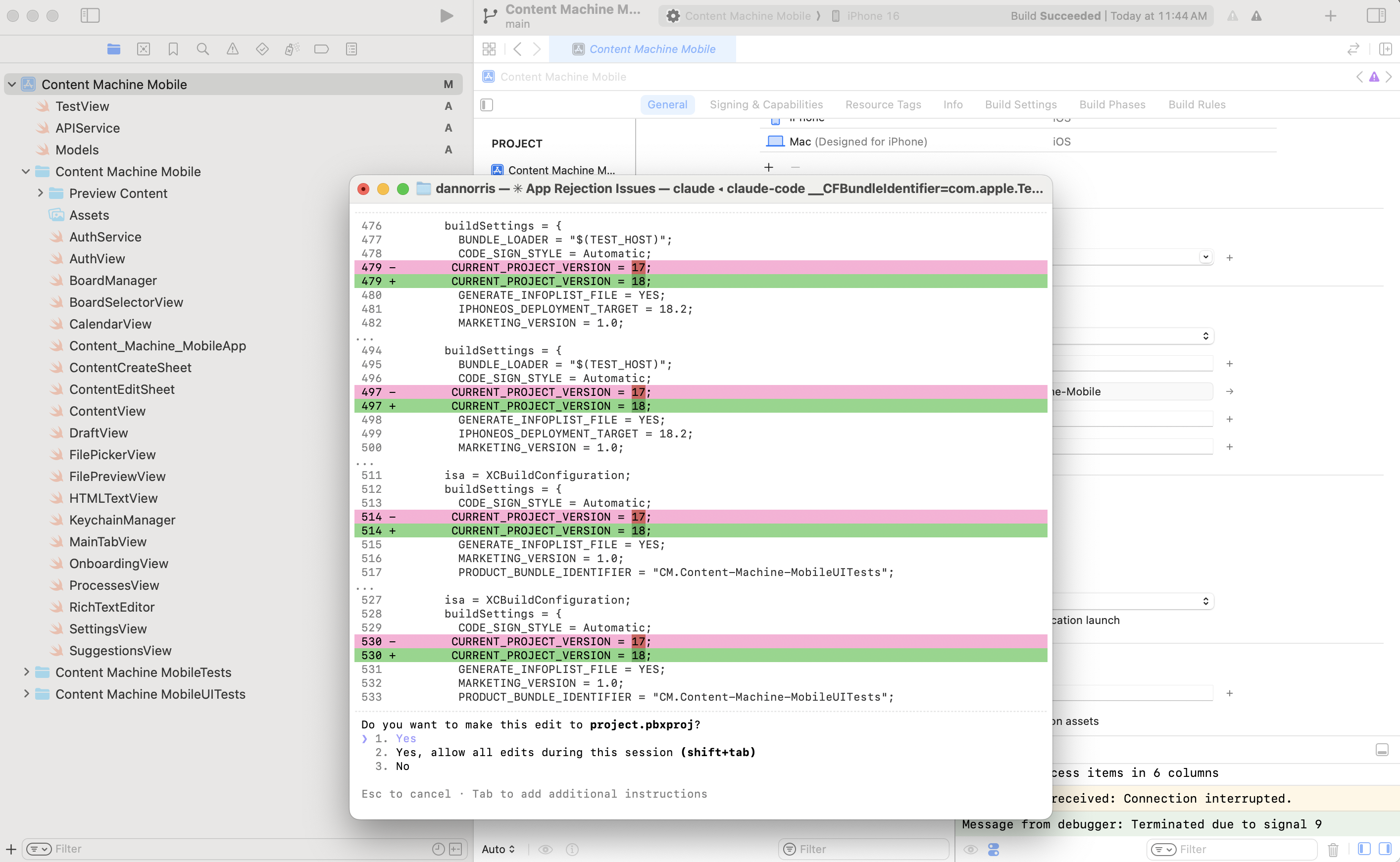
Task: Switch to Build Settings tab
Action: click(1020, 105)
